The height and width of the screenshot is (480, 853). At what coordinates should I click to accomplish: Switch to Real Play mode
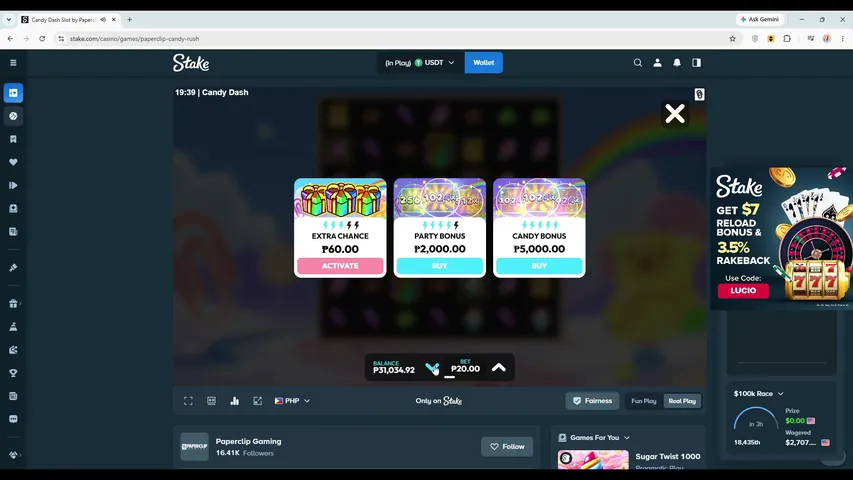[x=682, y=401]
